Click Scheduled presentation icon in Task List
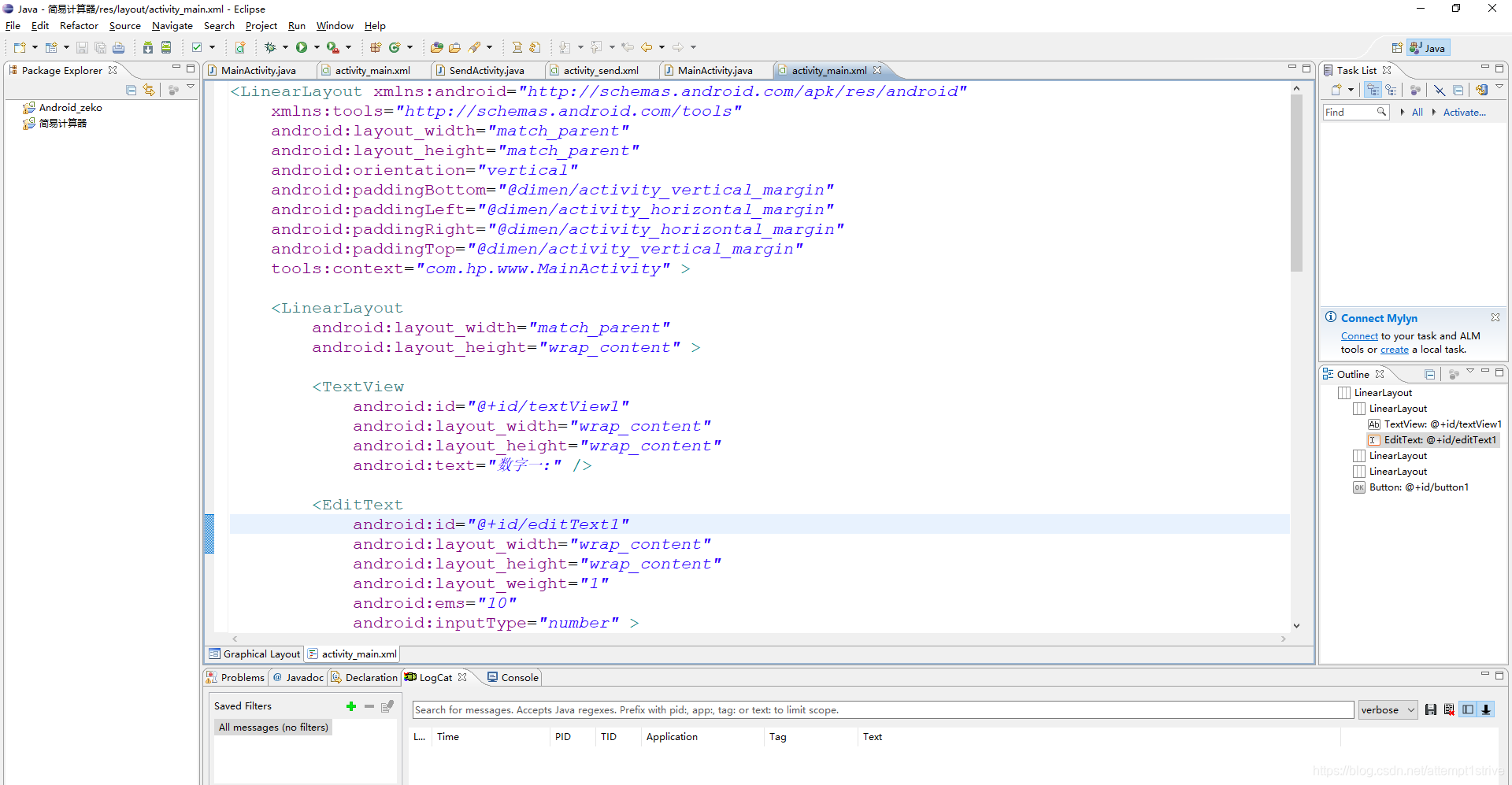 [1392, 90]
